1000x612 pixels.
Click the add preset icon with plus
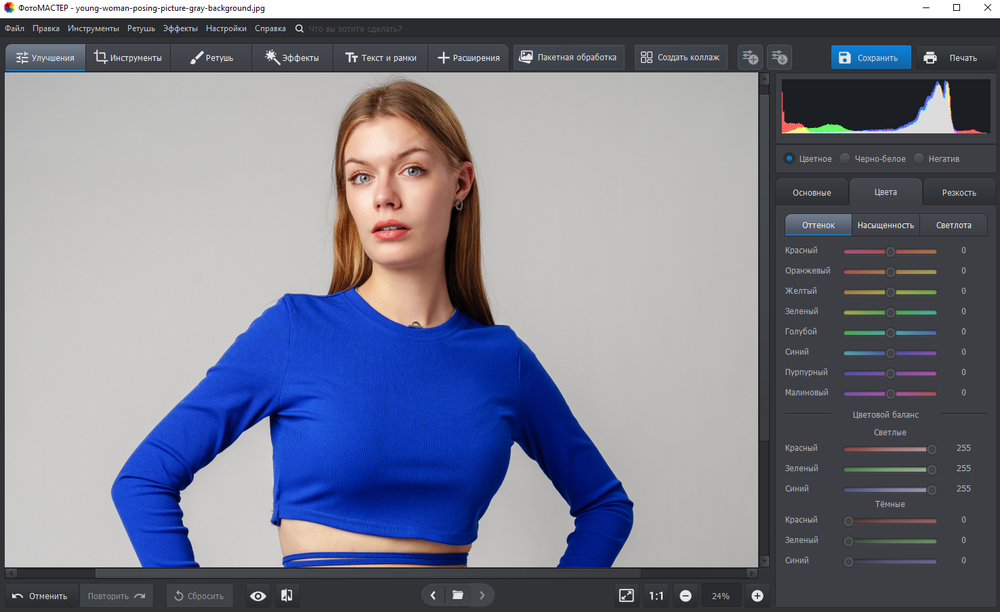click(750, 57)
